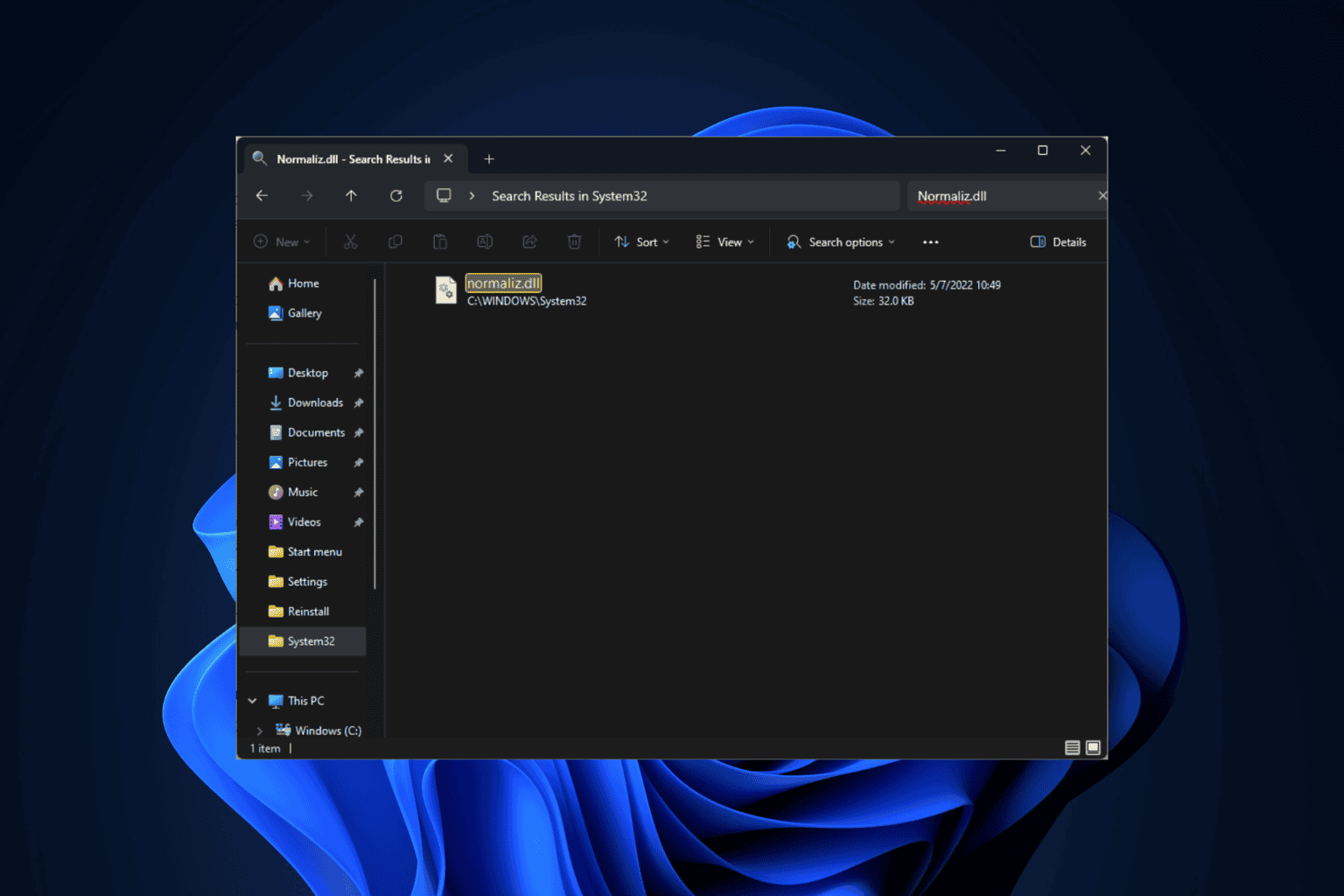This screenshot has width=1344, height=896.
Task: Click Search Results in System32 address text
Action: click(x=570, y=196)
